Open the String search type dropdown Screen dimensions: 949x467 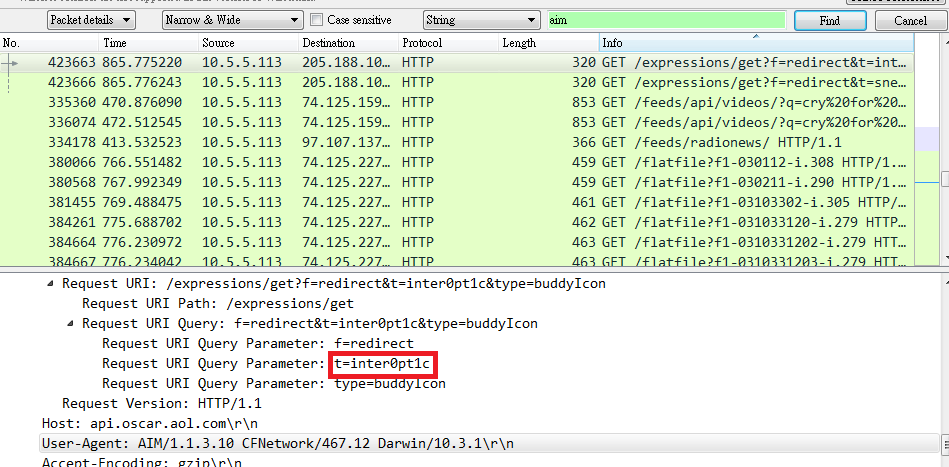(x=482, y=20)
